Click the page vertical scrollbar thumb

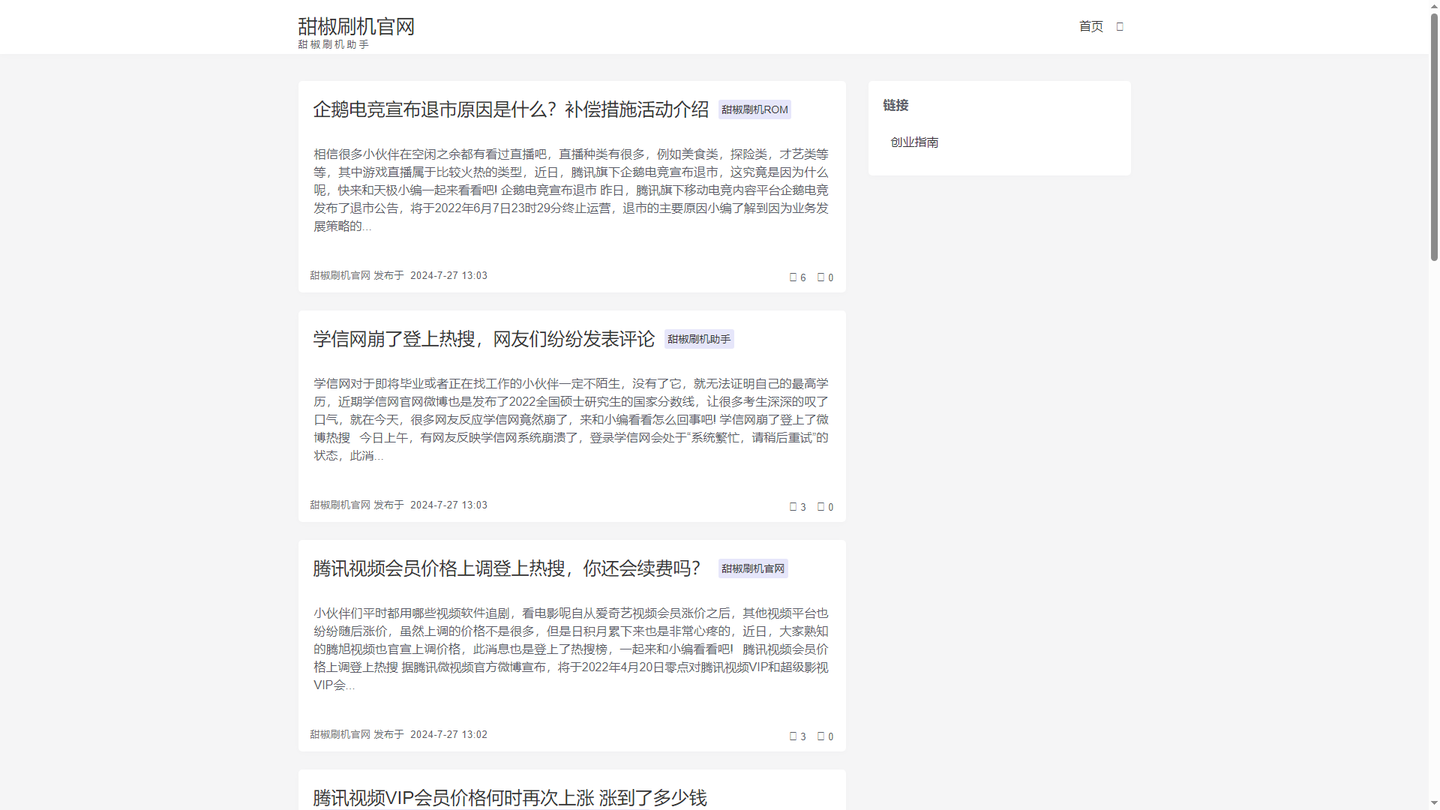click(x=1434, y=135)
